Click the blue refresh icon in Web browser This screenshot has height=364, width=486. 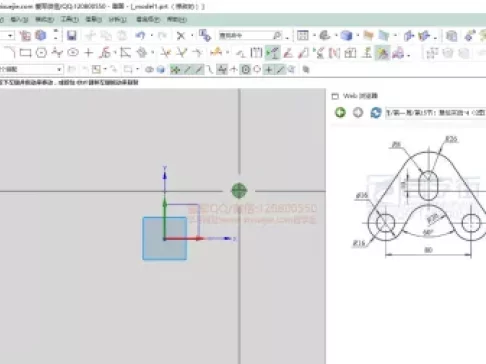click(376, 113)
